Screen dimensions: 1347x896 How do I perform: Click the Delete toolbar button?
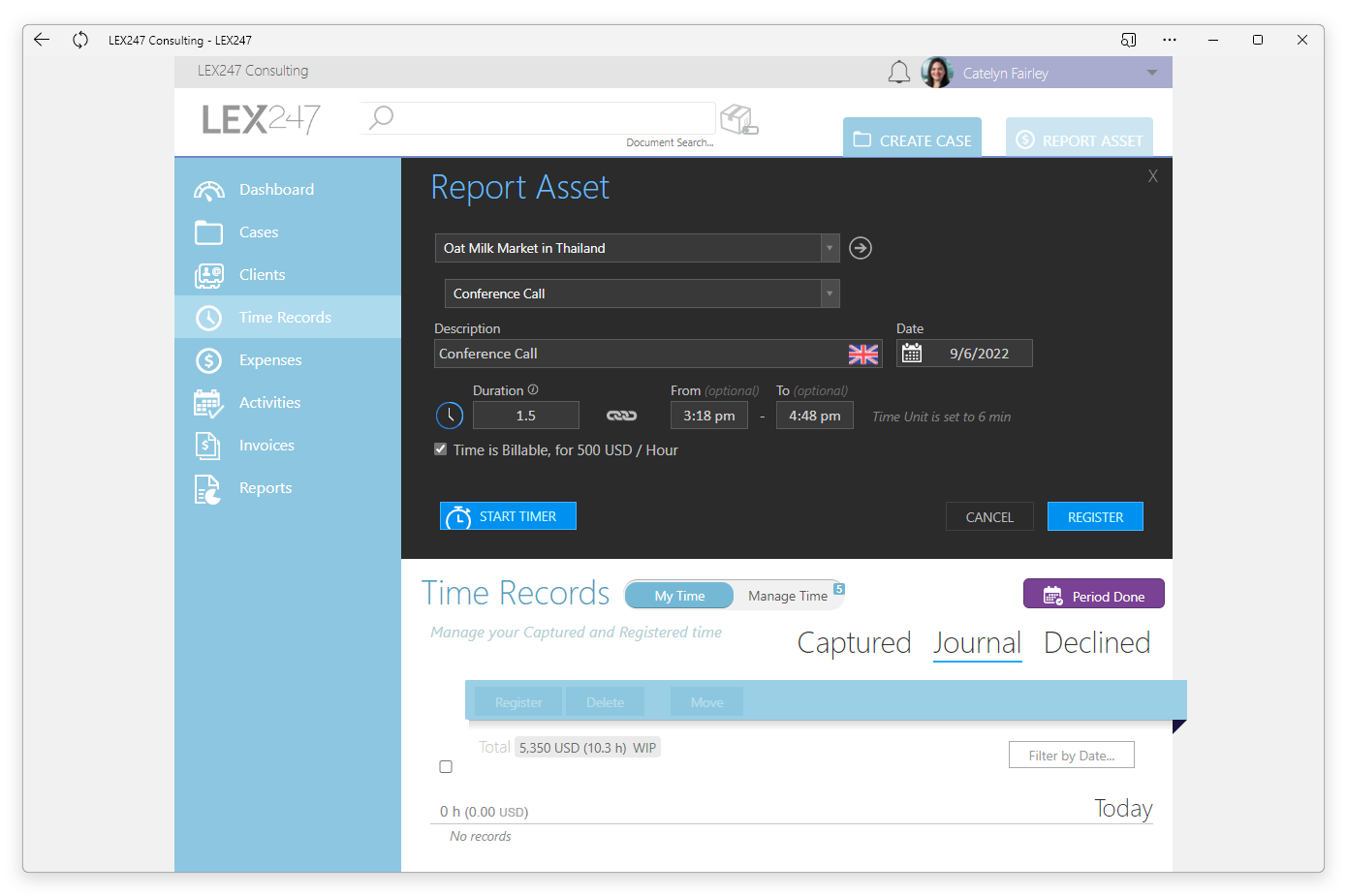point(606,702)
